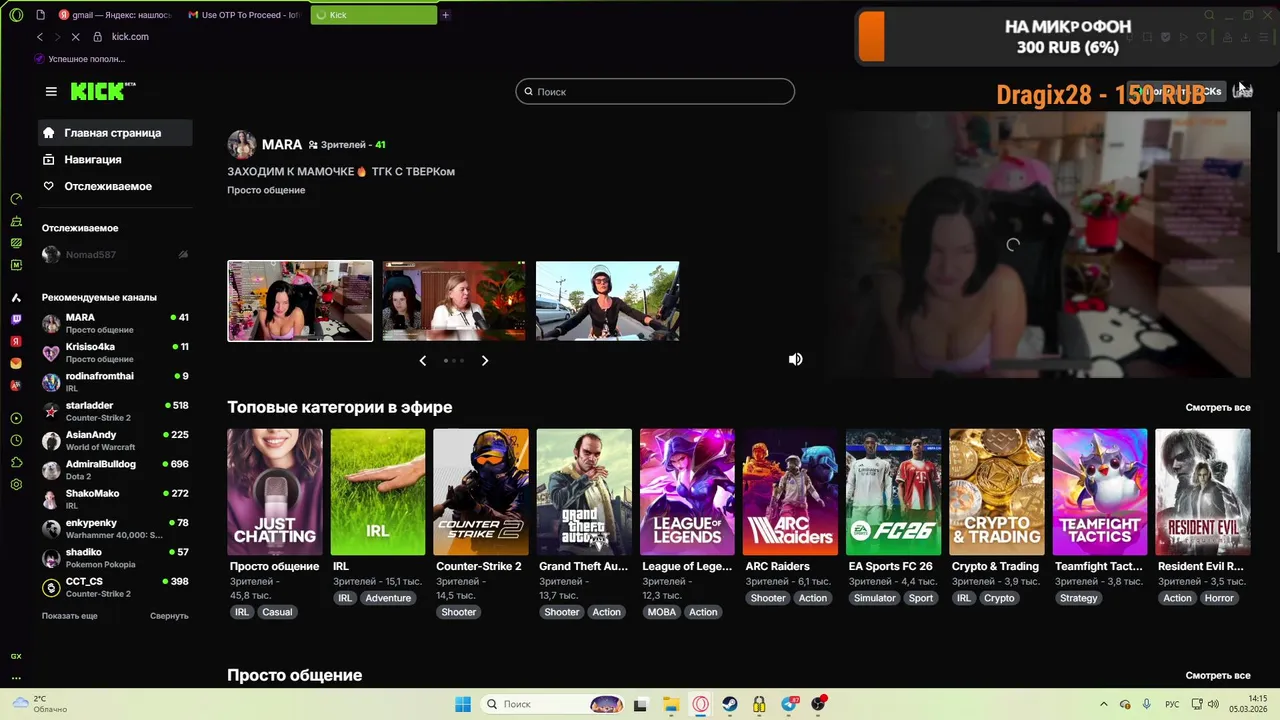Open GX Corner icon at sidebar bottom
Viewport: 1280px width, 720px height.
(16, 656)
